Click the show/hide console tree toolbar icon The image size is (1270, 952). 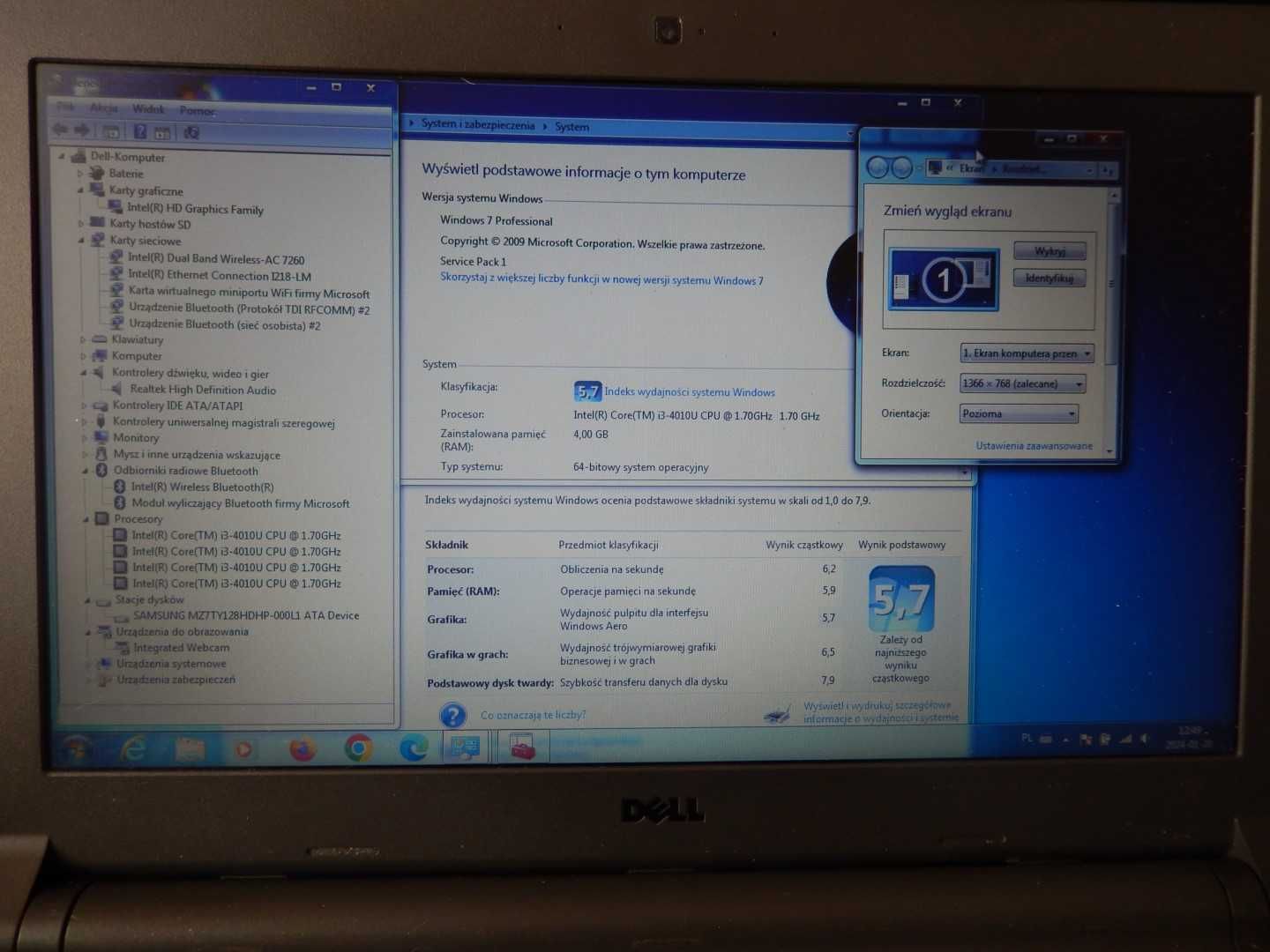[111, 132]
